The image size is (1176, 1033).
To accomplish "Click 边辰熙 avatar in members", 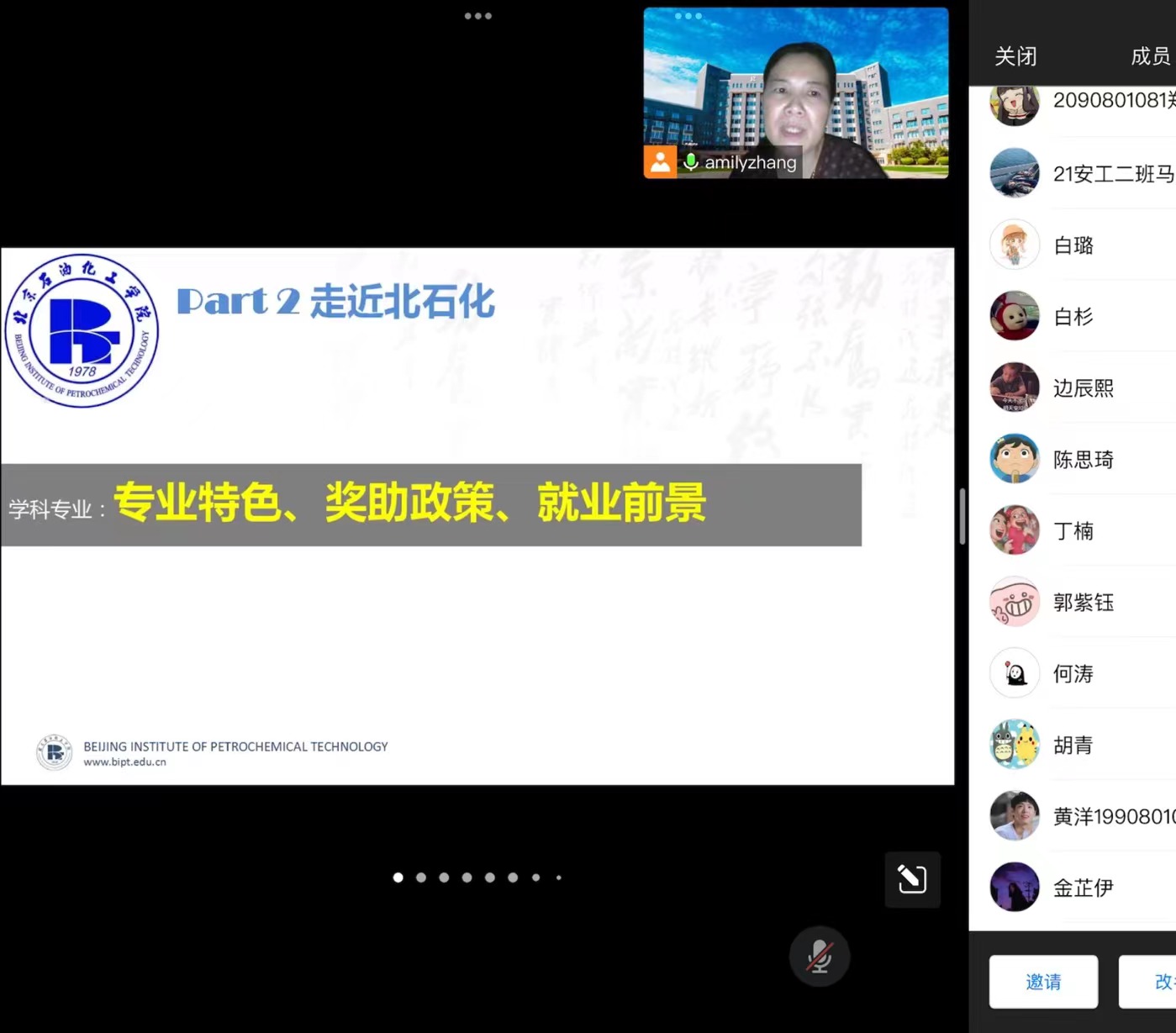I will [x=1015, y=387].
